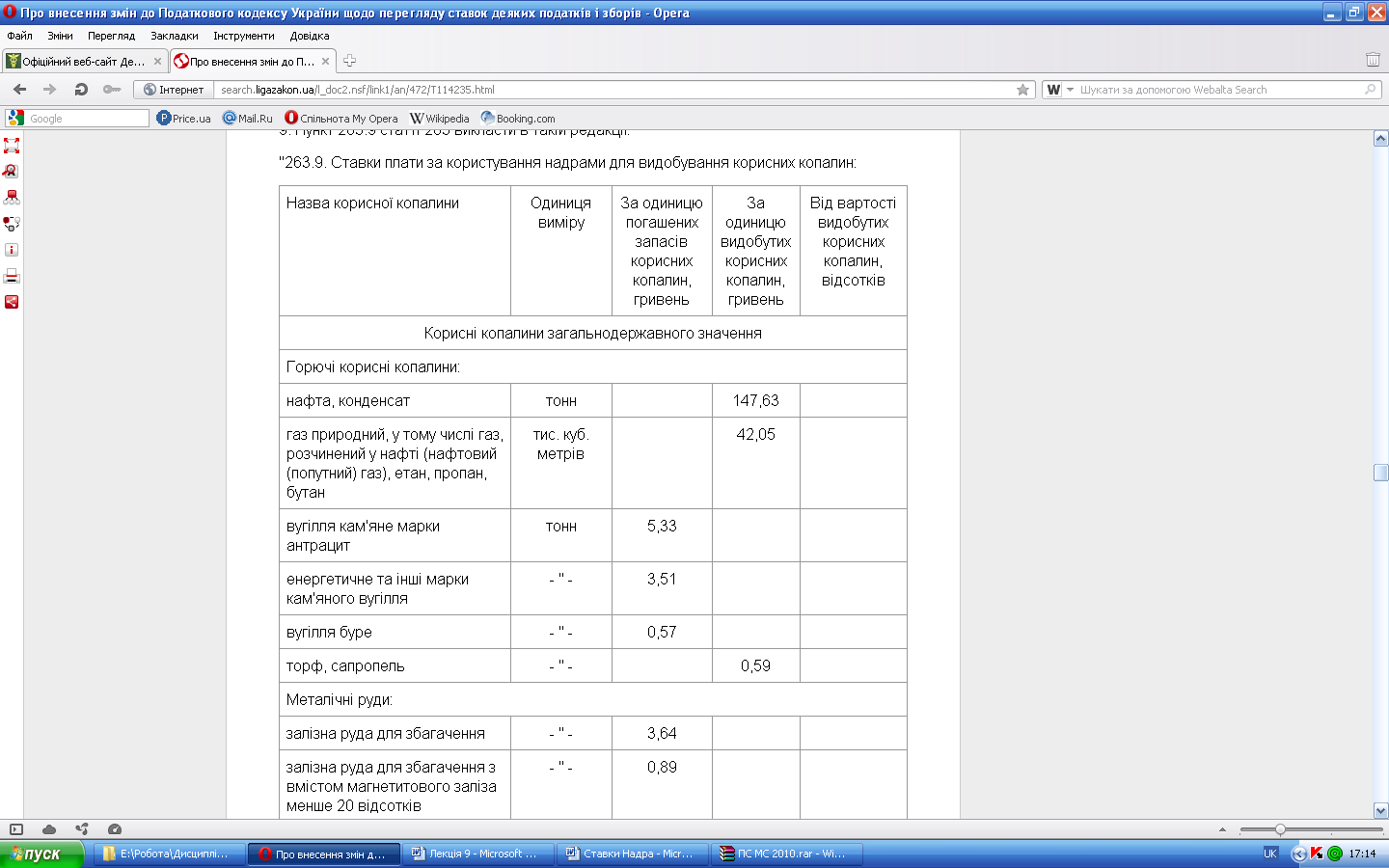
Task: Open the document info icon in the sidebar
Action: tap(12, 250)
